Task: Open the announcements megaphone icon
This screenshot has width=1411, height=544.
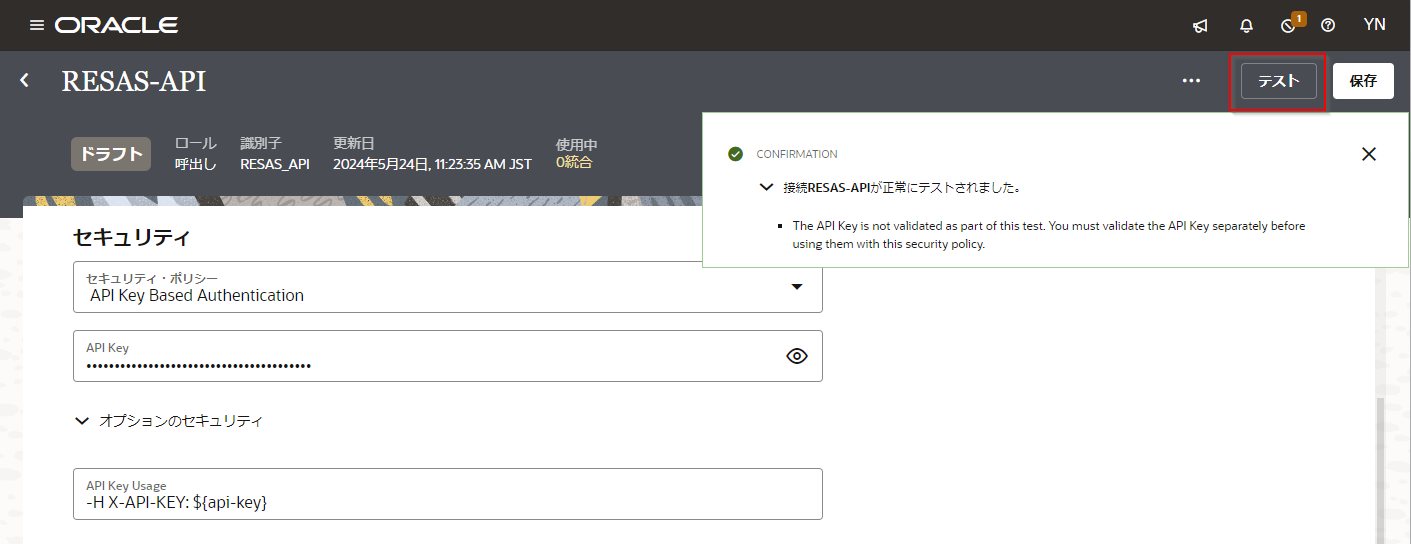Action: point(1201,26)
